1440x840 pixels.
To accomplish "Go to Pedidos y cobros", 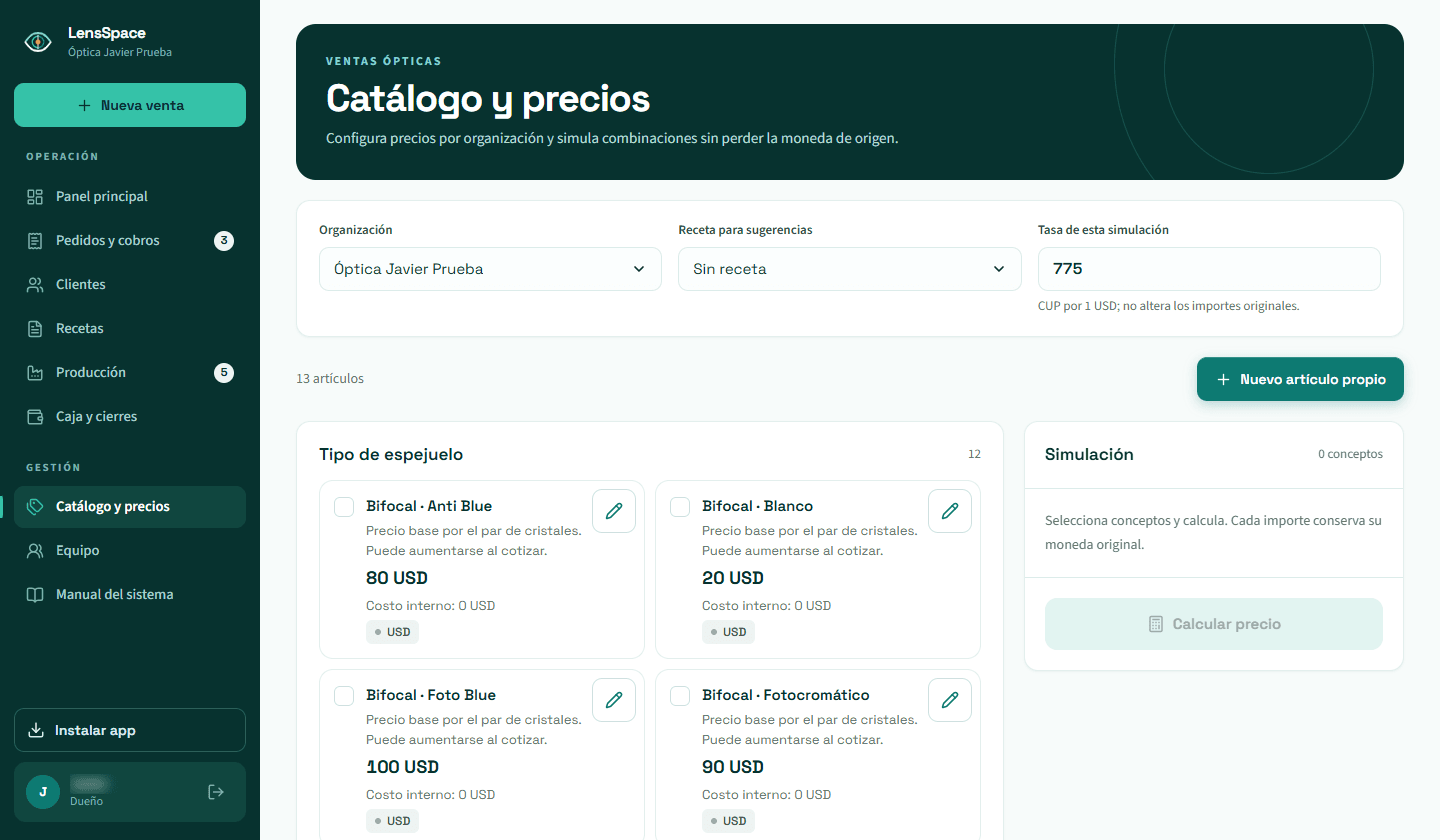I will coord(130,241).
